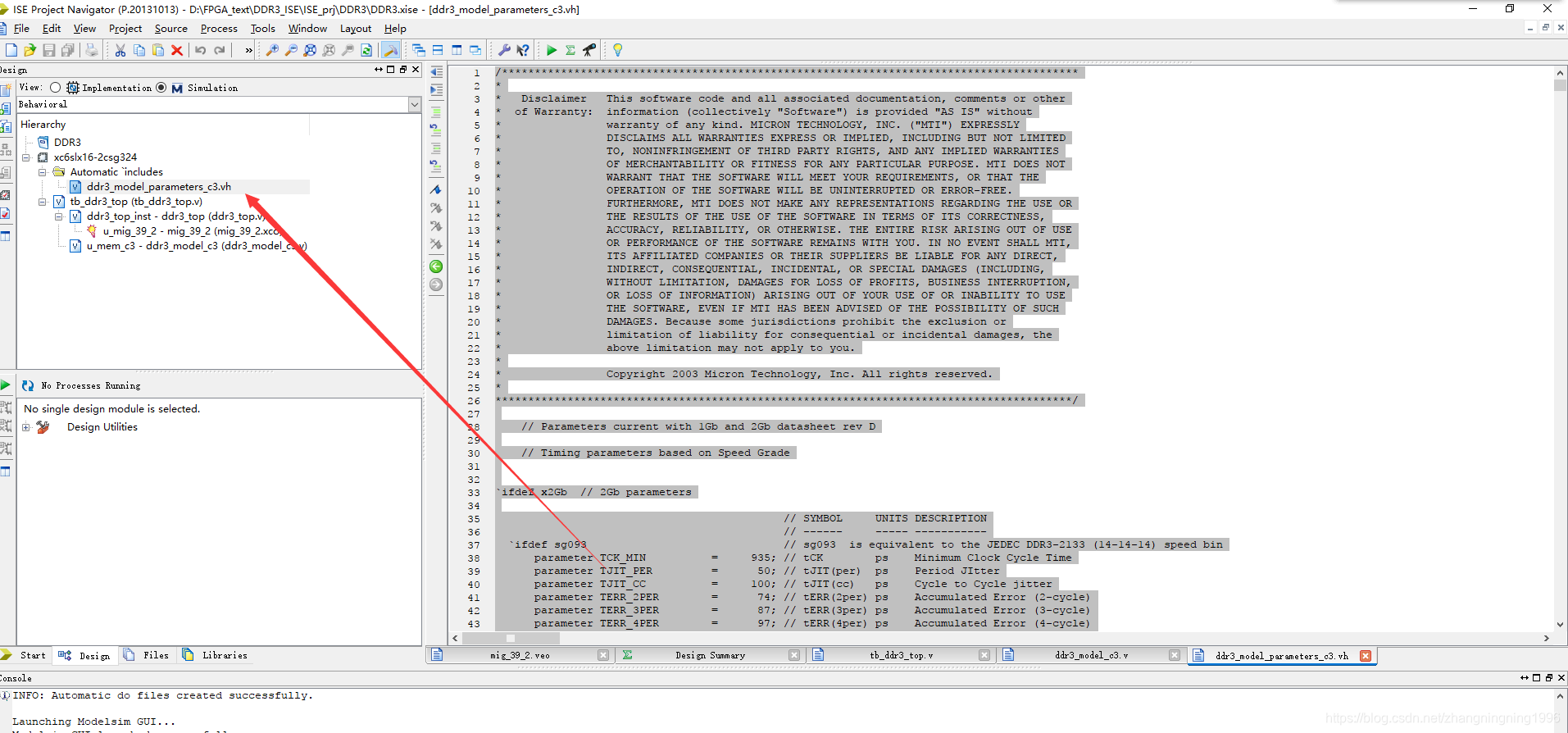Open the Source menu
This screenshot has width=1568, height=733.
coord(170,29)
